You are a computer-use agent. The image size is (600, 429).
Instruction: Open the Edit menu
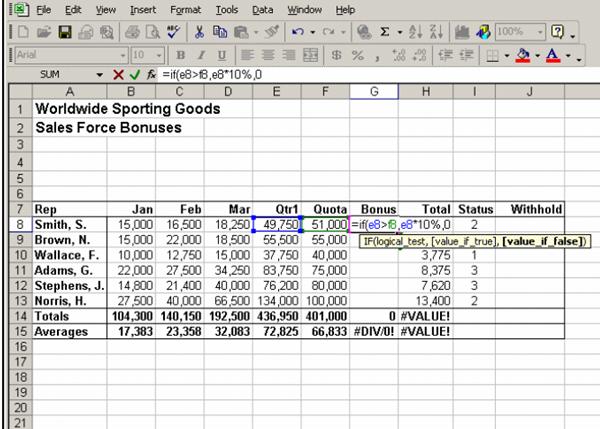tap(73, 10)
